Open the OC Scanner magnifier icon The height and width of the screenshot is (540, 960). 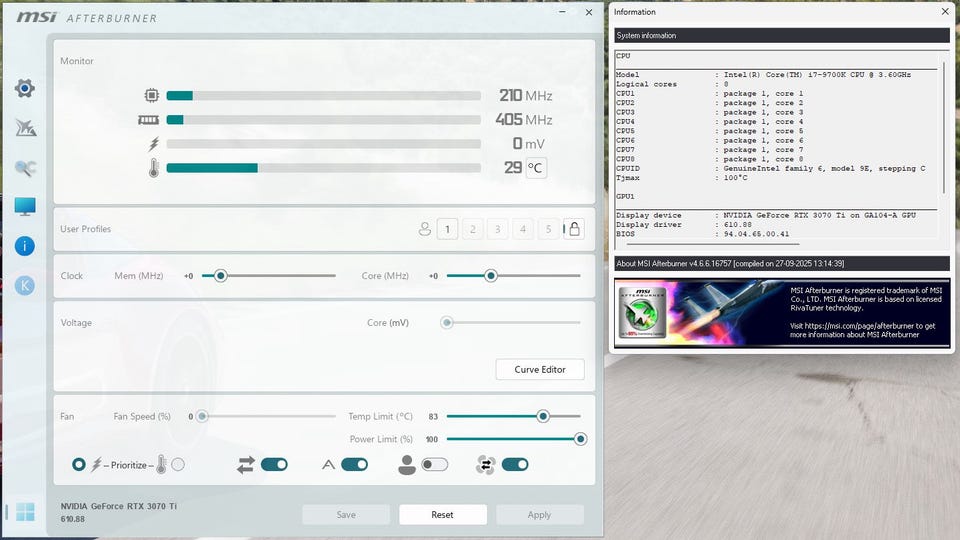pyautogui.click(x=25, y=168)
